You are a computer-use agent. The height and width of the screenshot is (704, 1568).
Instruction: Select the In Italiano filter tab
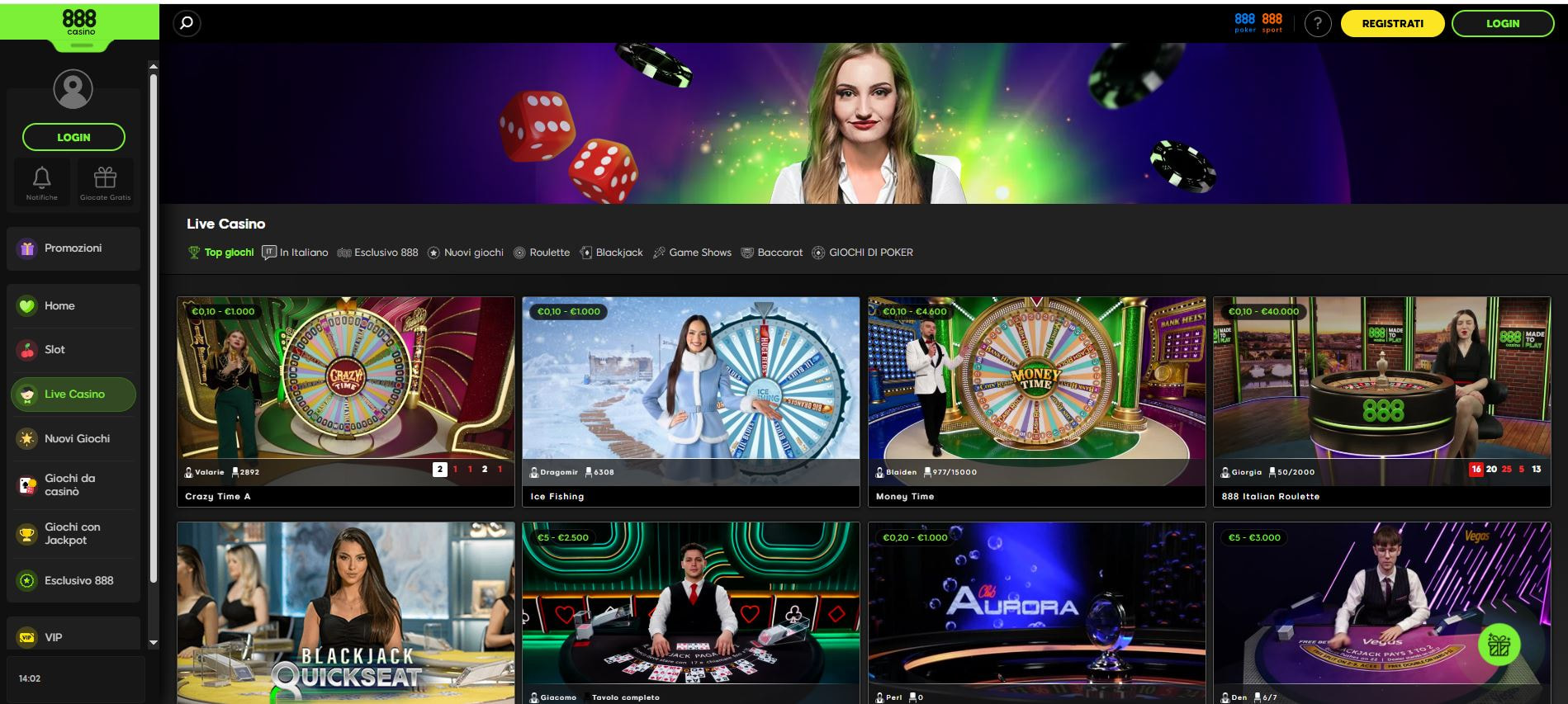(x=295, y=253)
